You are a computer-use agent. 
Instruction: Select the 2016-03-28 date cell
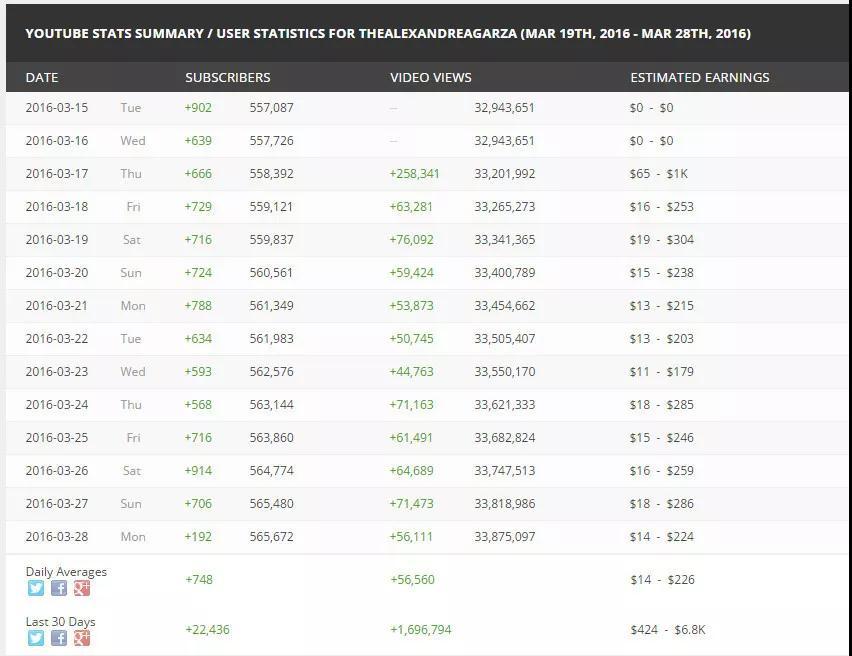pyautogui.click(x=57, y=537)
